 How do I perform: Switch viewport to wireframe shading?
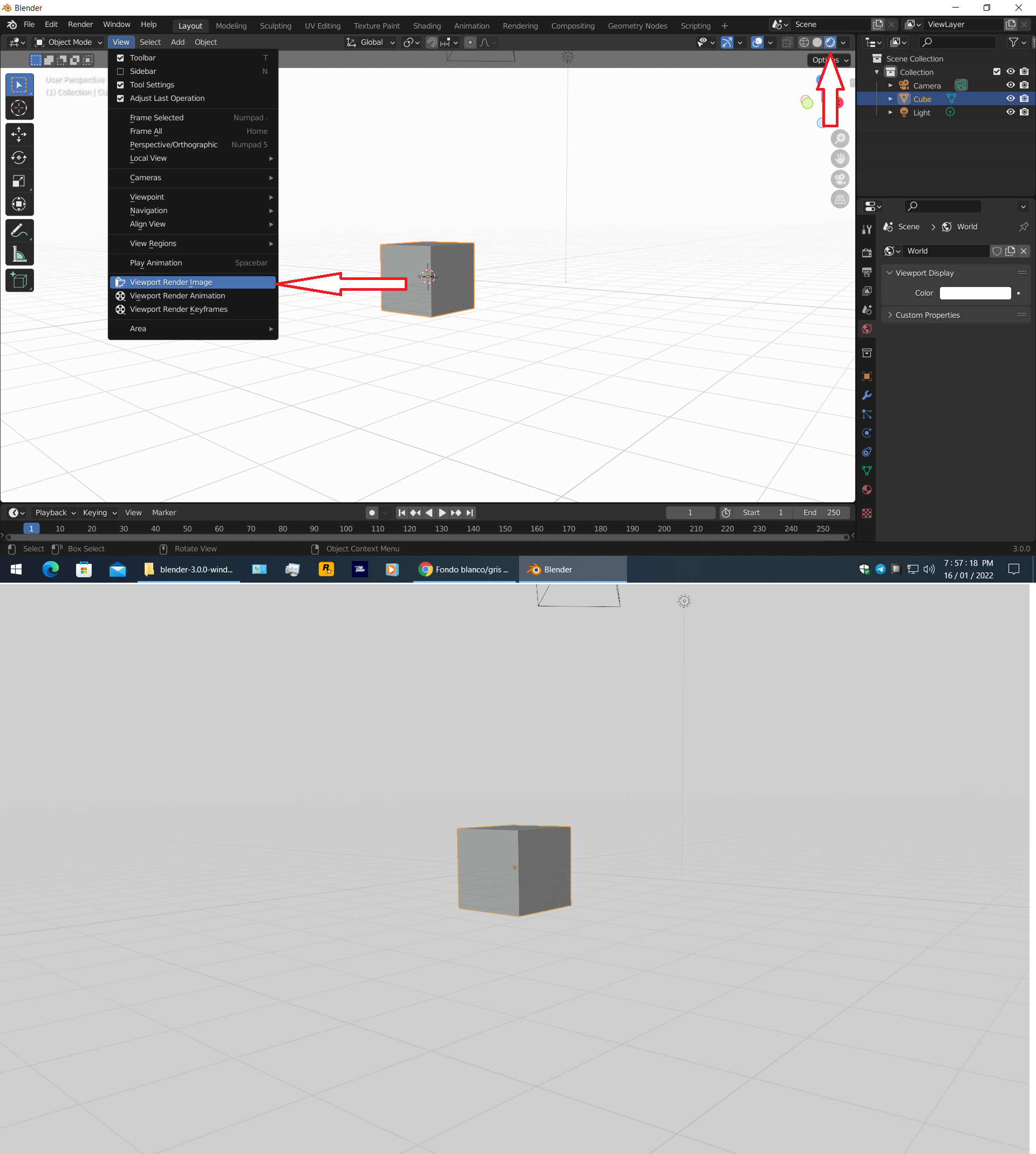[x=804, y=42]
